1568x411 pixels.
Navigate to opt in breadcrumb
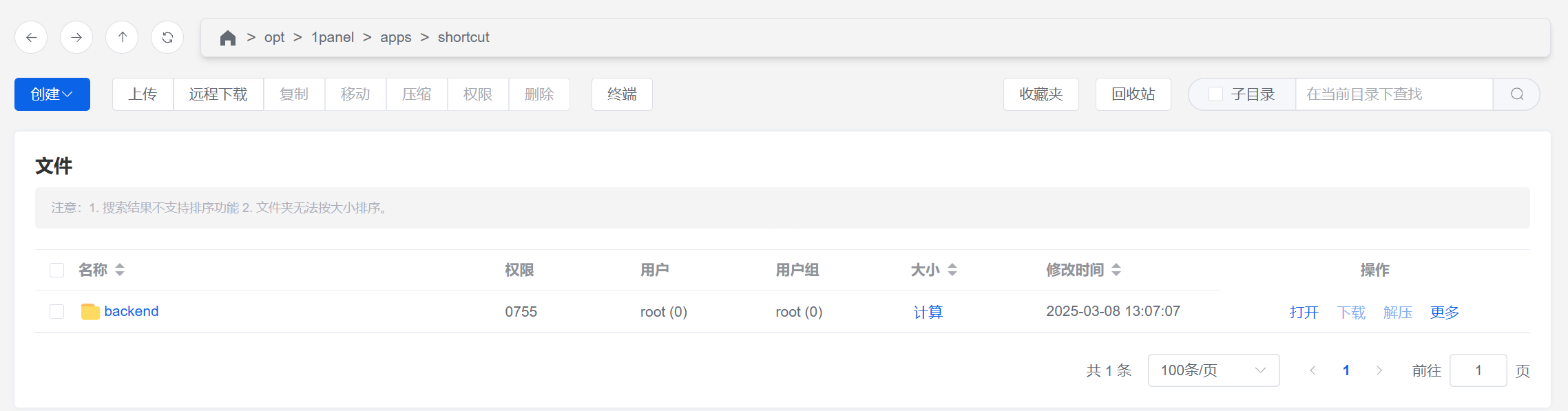pyautogui.click(x=274, y=38)
